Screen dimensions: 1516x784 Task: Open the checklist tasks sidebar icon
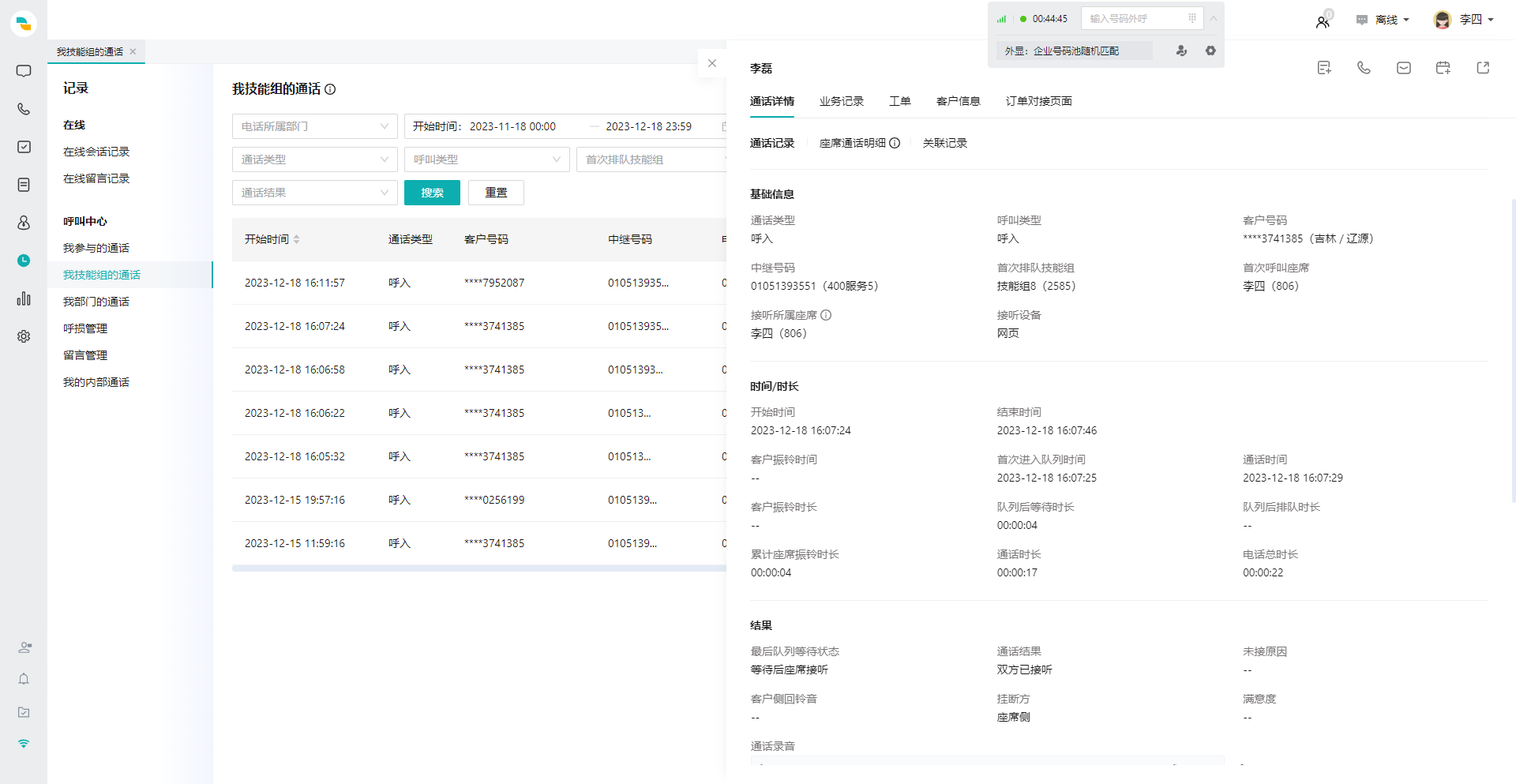coord(24,147)
